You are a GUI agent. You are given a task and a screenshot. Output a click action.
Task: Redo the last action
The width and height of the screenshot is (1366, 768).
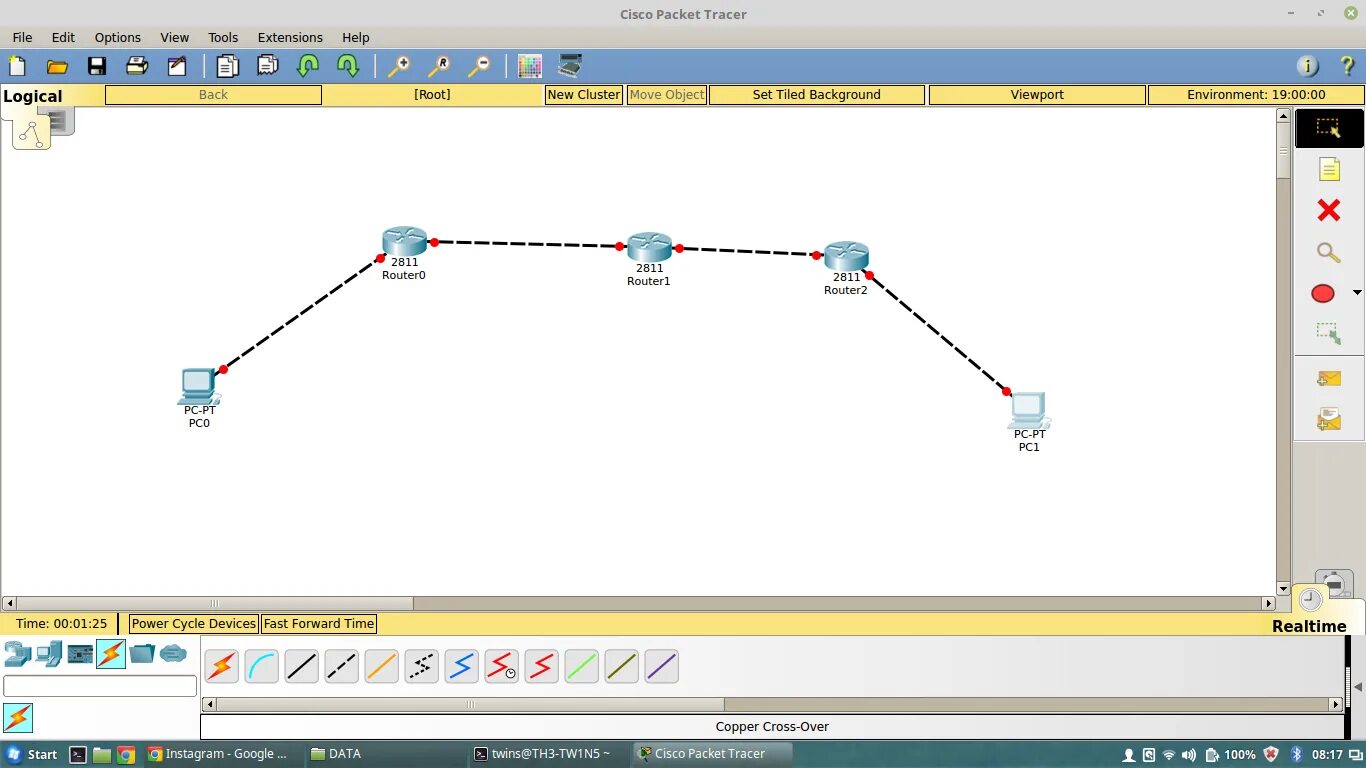348,67
